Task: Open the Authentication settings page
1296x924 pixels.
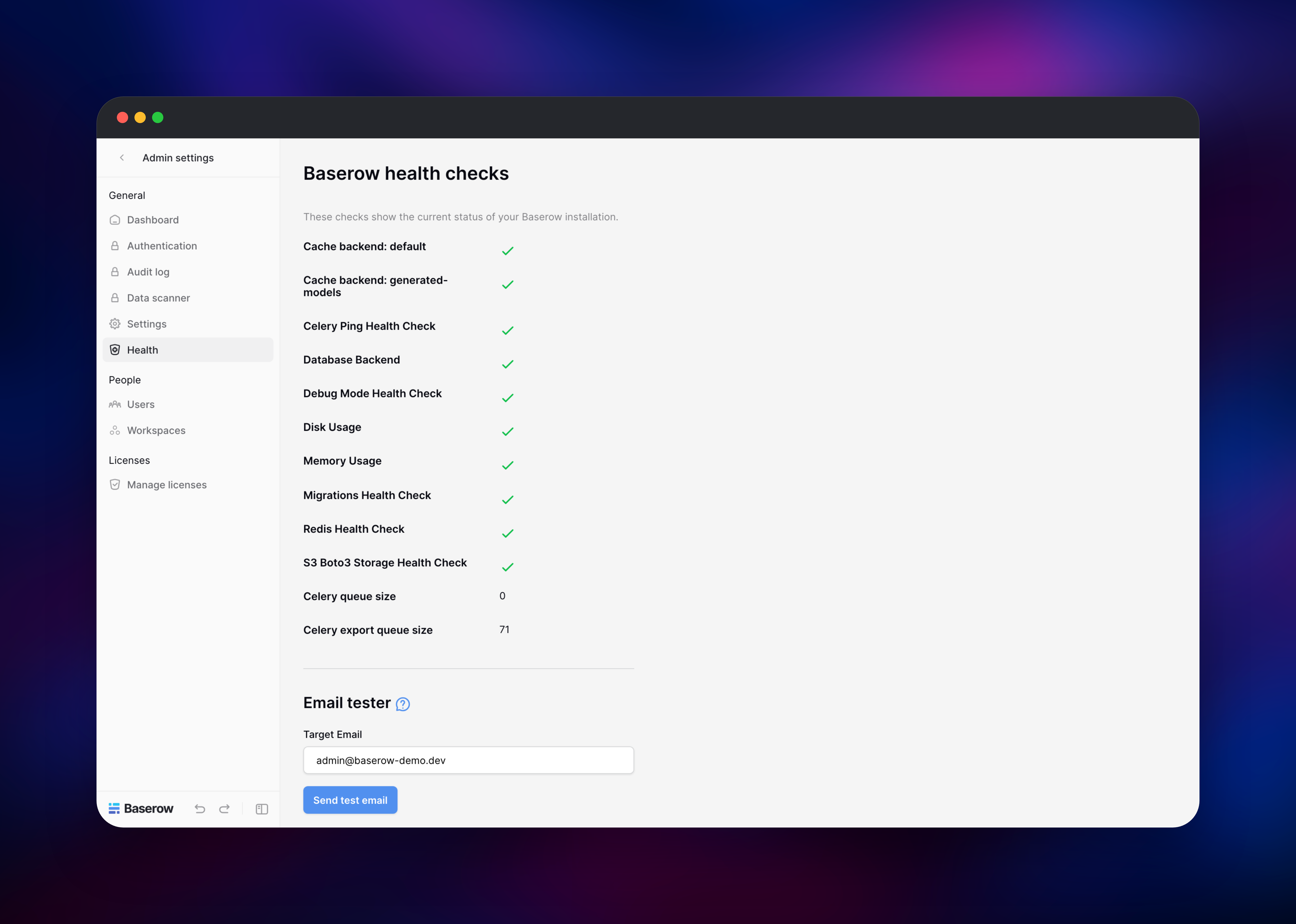Action: (188, 246)
